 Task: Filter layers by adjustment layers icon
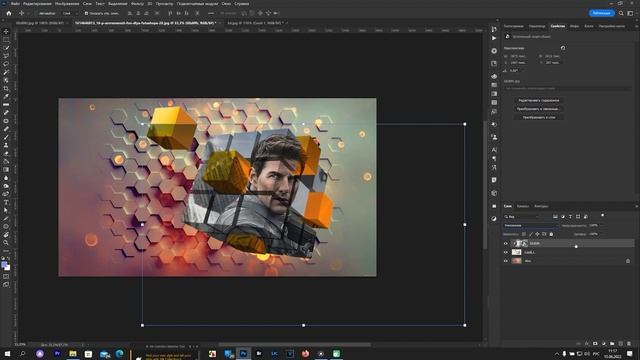point(563,216)
